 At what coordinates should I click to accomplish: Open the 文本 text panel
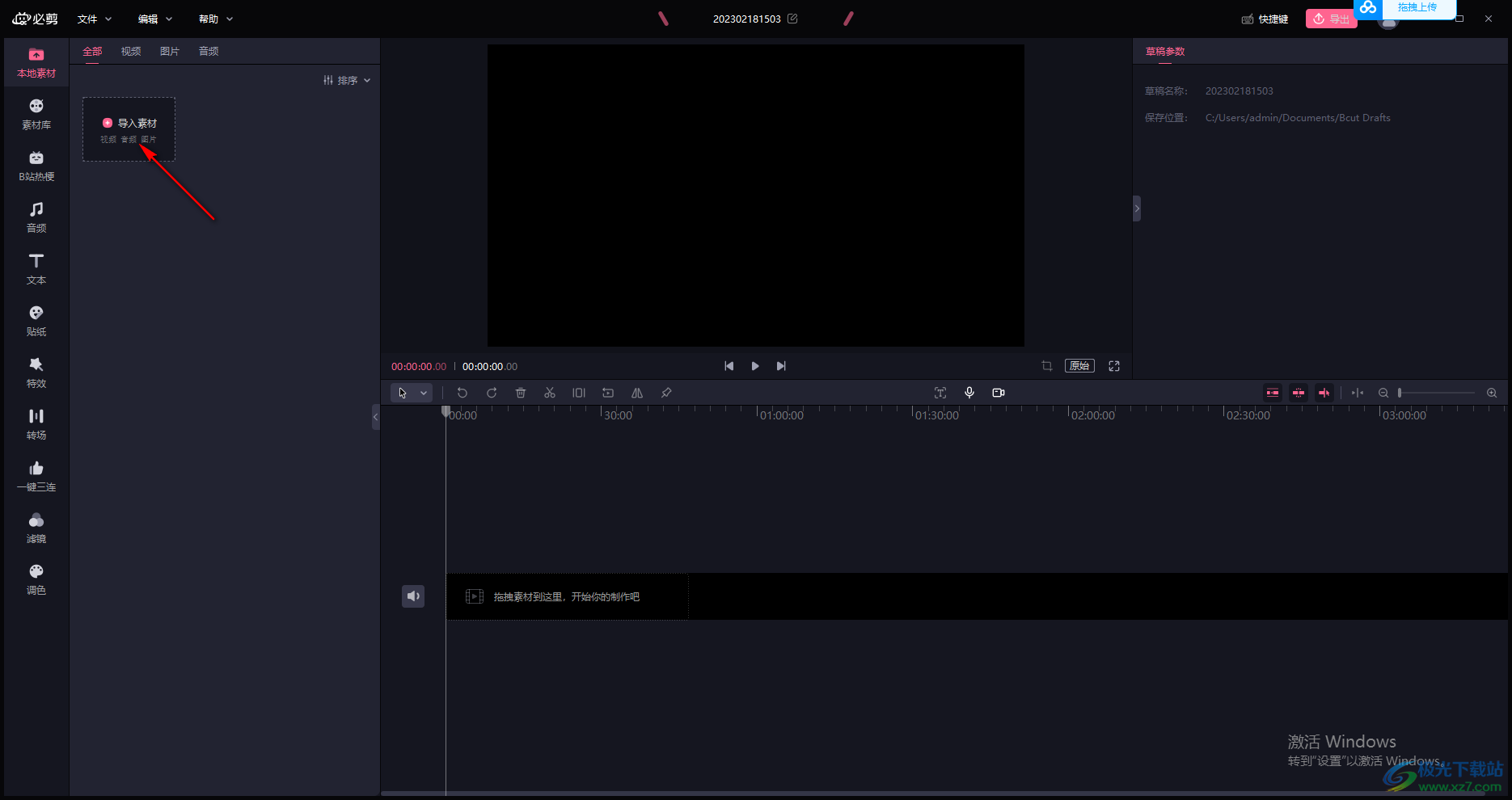36,270
